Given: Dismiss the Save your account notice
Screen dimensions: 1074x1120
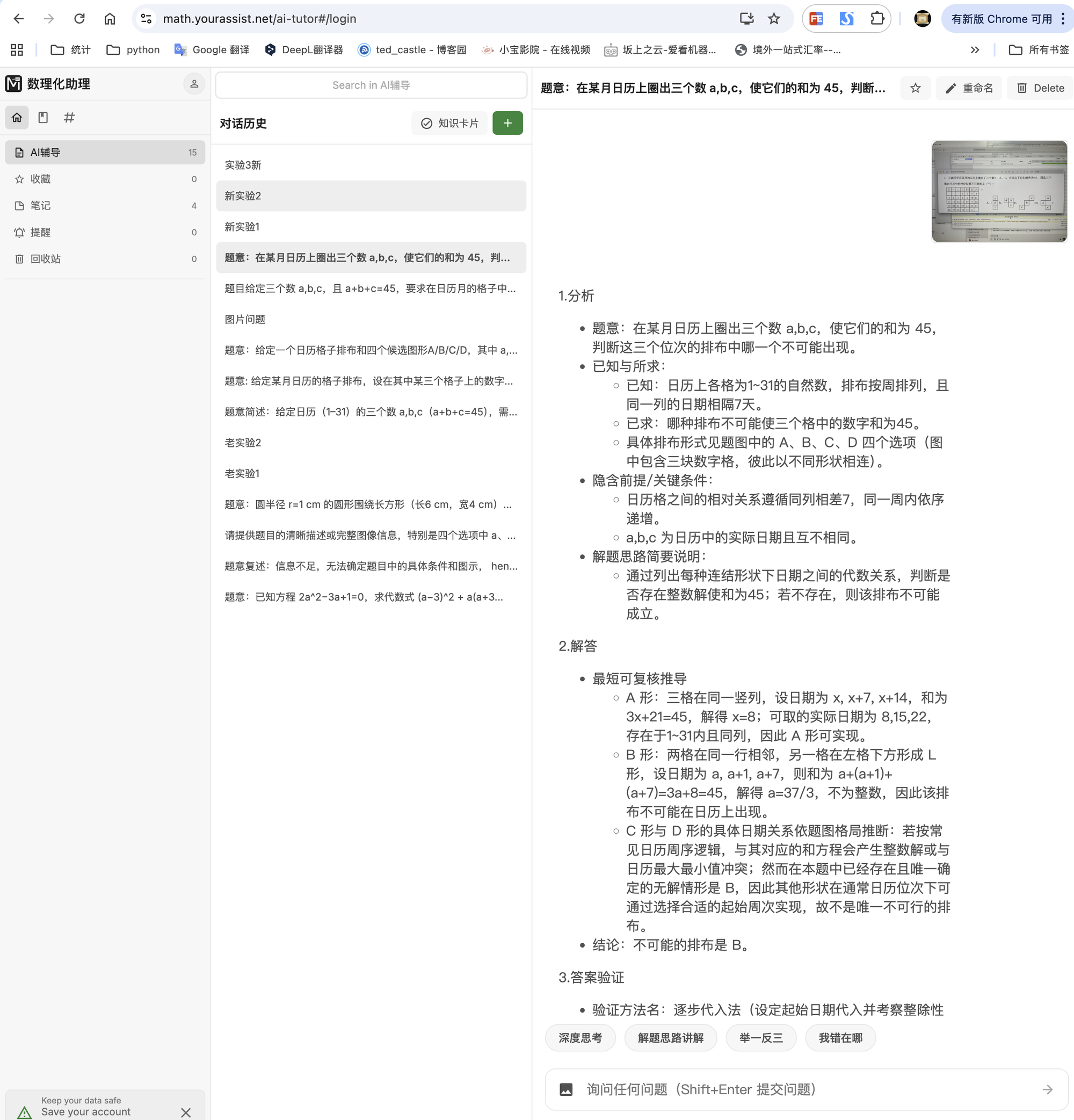Looking at the screenshot, I should pos(186,1112).
